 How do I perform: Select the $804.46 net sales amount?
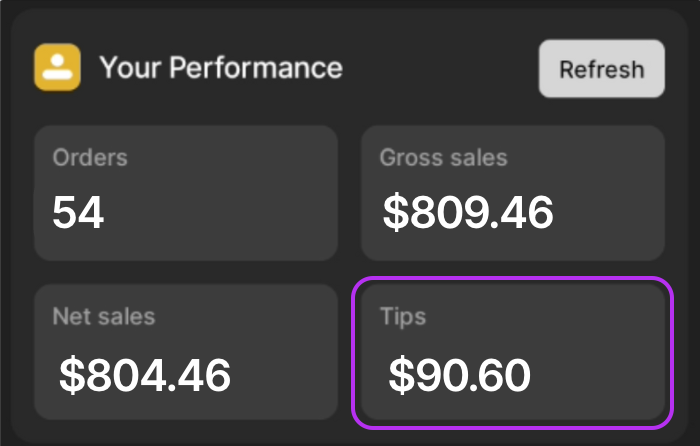coord(145,375)
